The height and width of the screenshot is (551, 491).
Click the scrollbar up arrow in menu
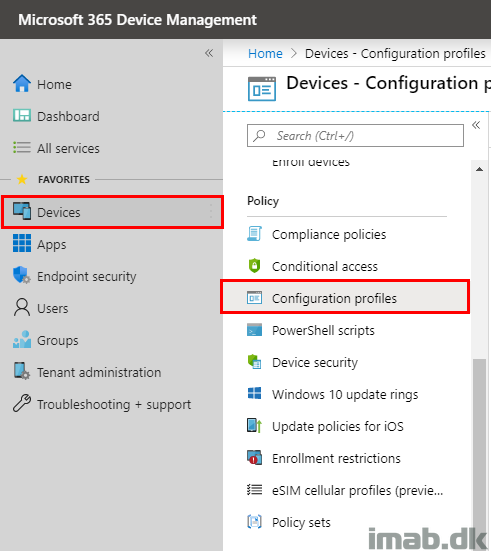click(479, 169)
